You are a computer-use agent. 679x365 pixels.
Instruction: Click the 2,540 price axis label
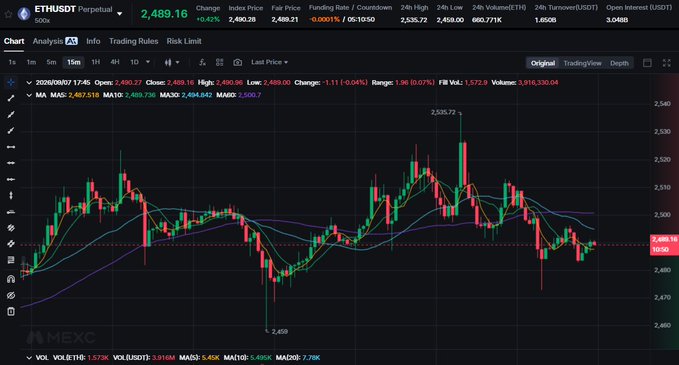(662, 103)
